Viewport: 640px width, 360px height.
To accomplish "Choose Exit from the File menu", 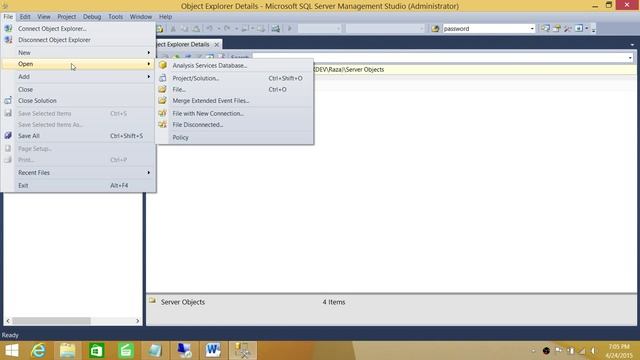I will pyautogui.click(x=79, y=185).
